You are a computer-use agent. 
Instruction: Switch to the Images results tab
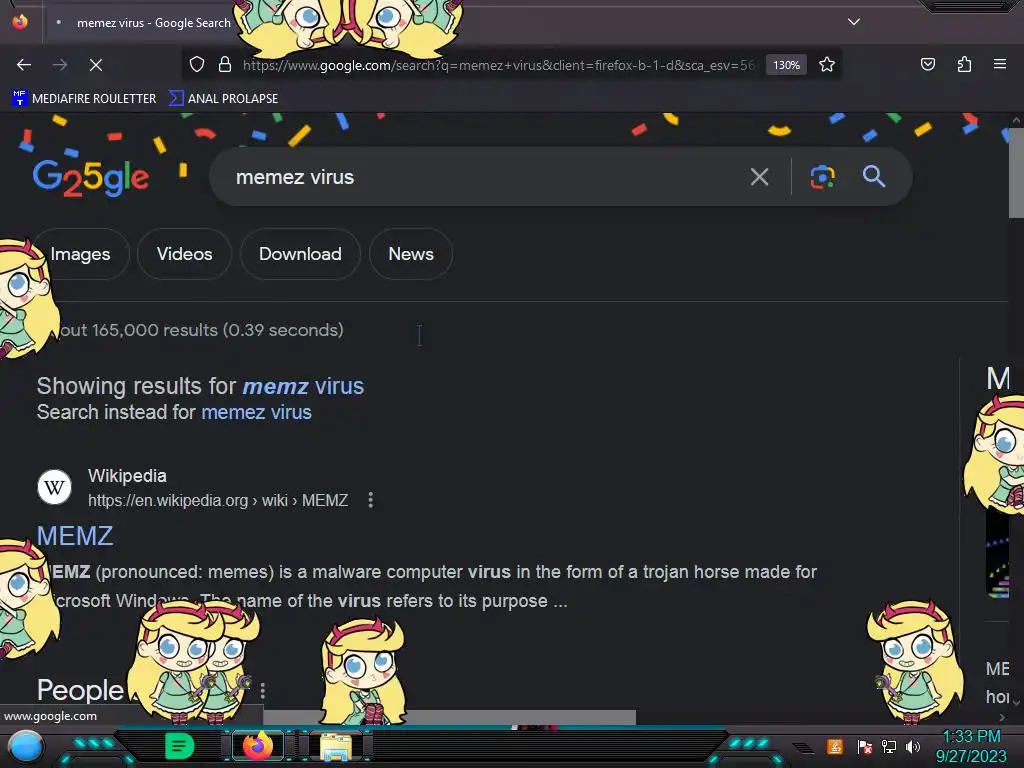click(x=80, y=254)
